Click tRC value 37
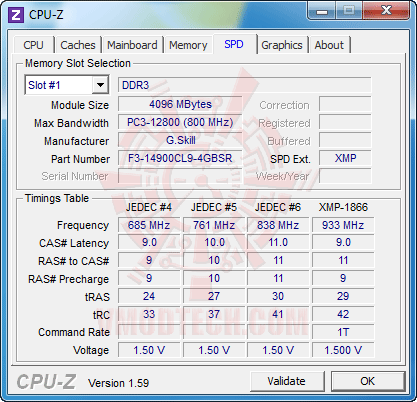The width and height of the screenshot is (417, 402). (214, 314)
